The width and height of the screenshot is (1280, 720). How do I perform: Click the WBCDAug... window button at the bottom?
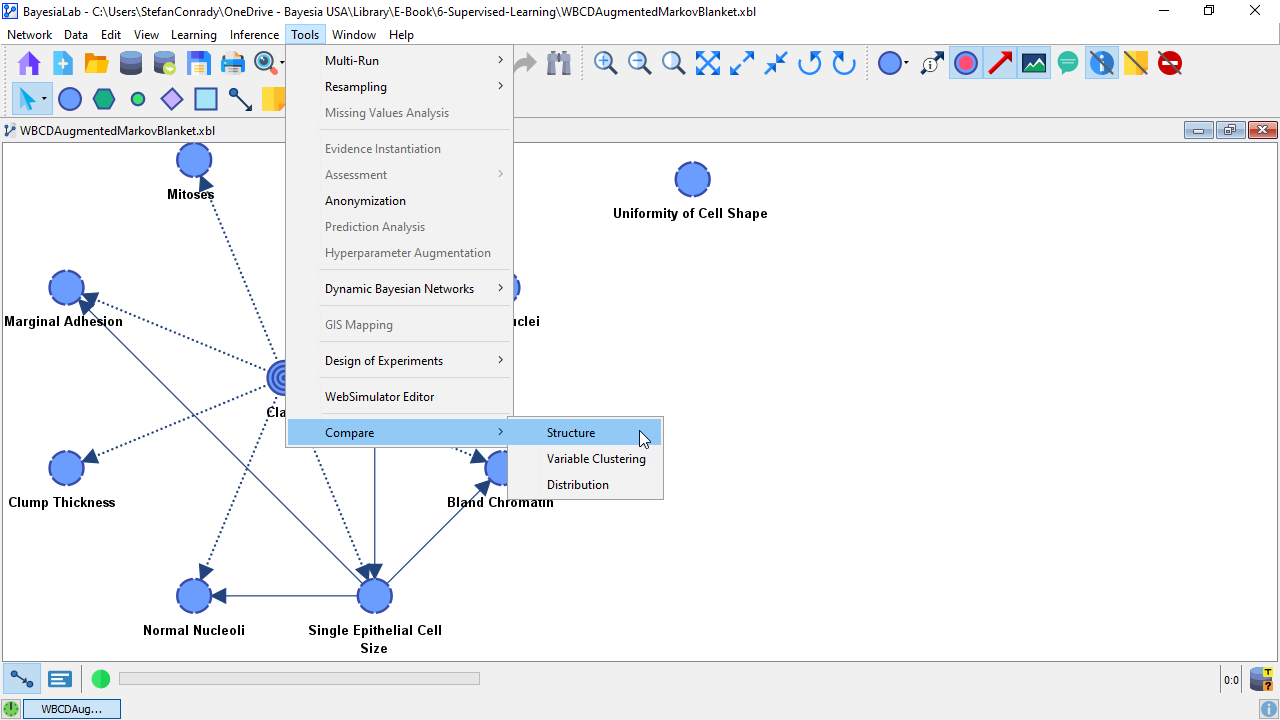coord(72,709)
